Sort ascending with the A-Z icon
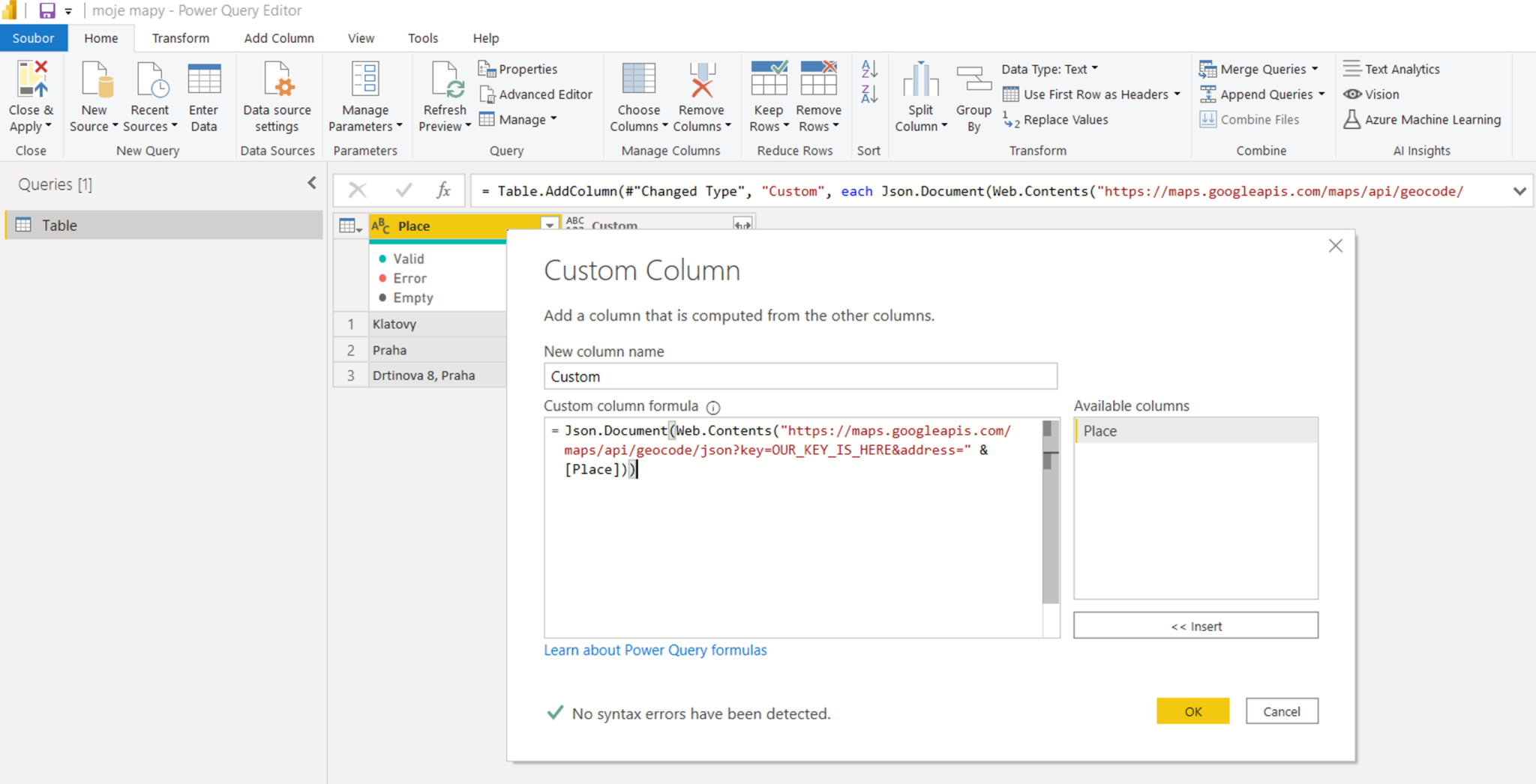The width and height of the screenshot is (1536, 784). click(869, 69)
